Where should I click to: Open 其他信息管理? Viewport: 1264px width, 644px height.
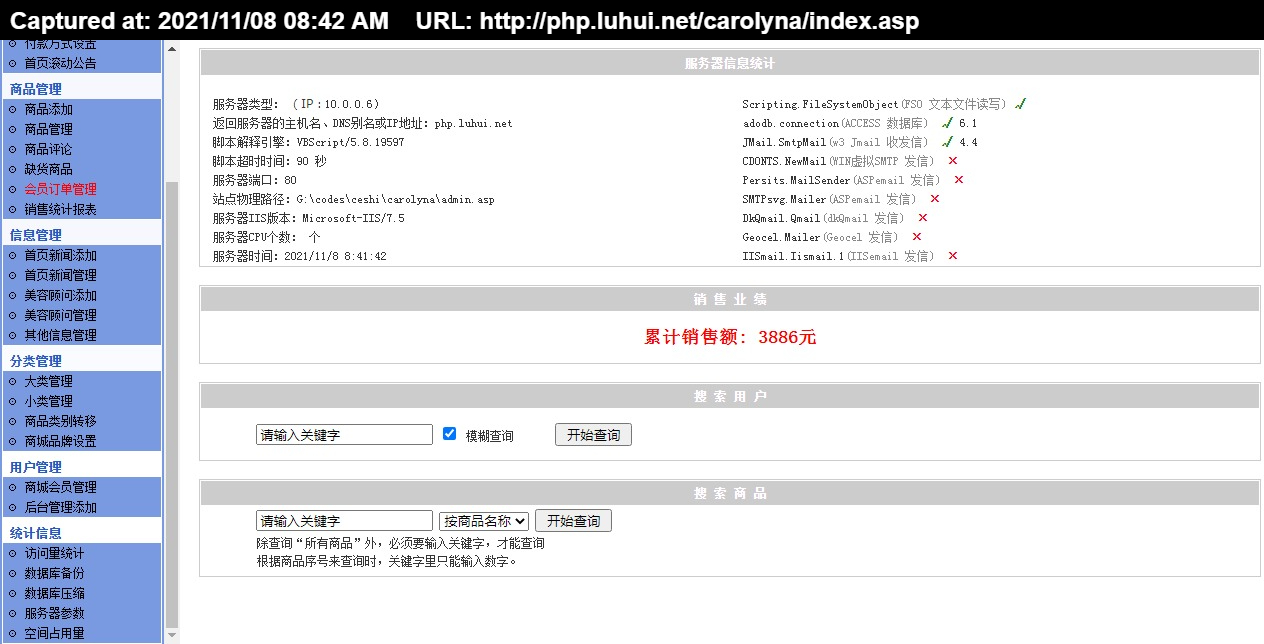pos(60,335)
